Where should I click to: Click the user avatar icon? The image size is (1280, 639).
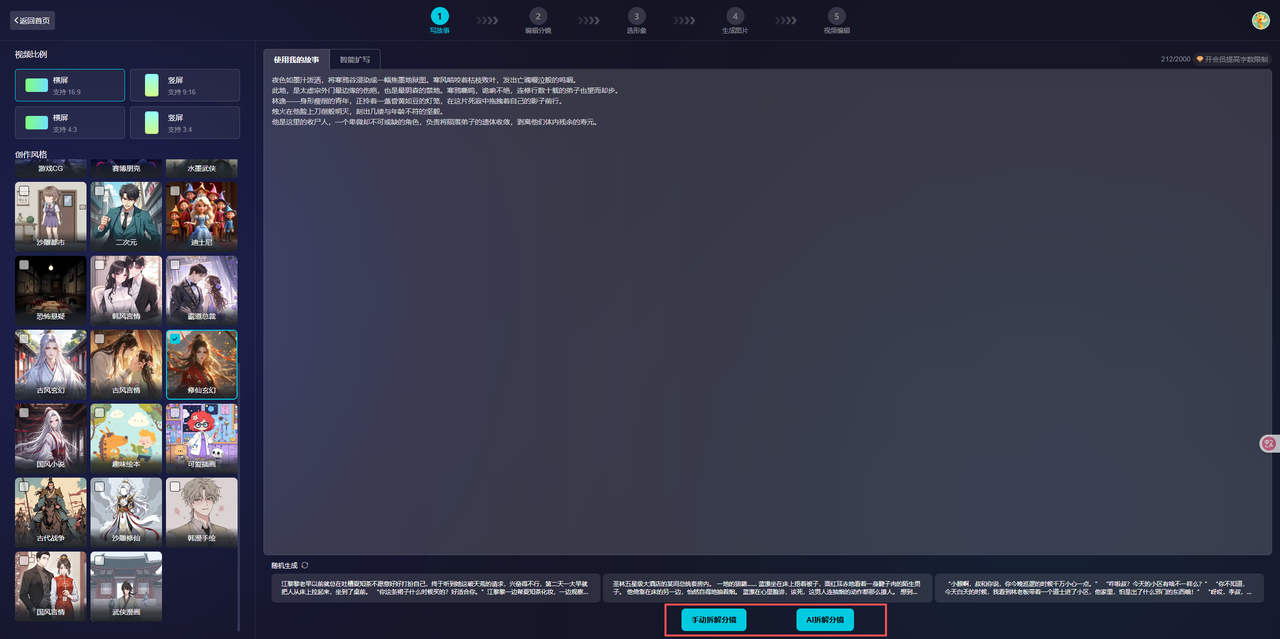1260,20
